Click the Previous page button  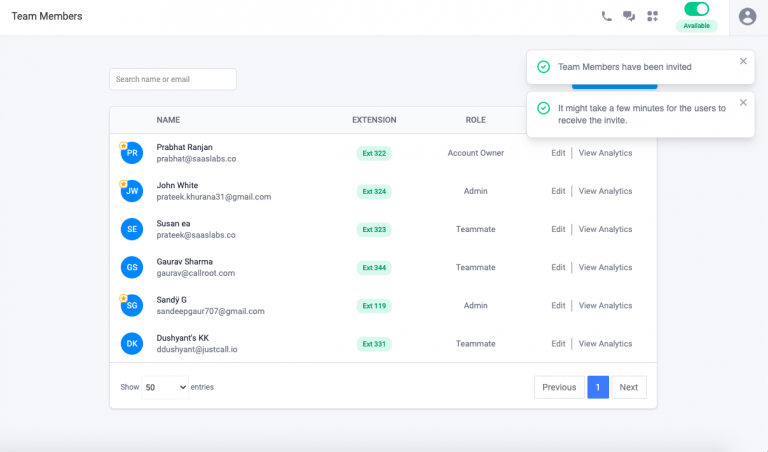[559, 387]
